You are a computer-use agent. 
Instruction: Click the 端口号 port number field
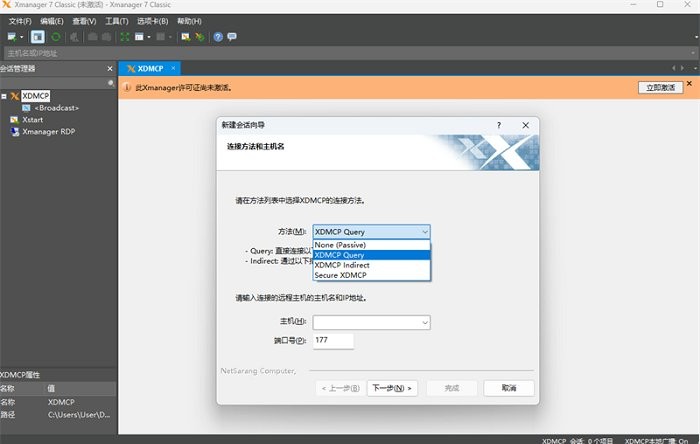click(333, 342)
